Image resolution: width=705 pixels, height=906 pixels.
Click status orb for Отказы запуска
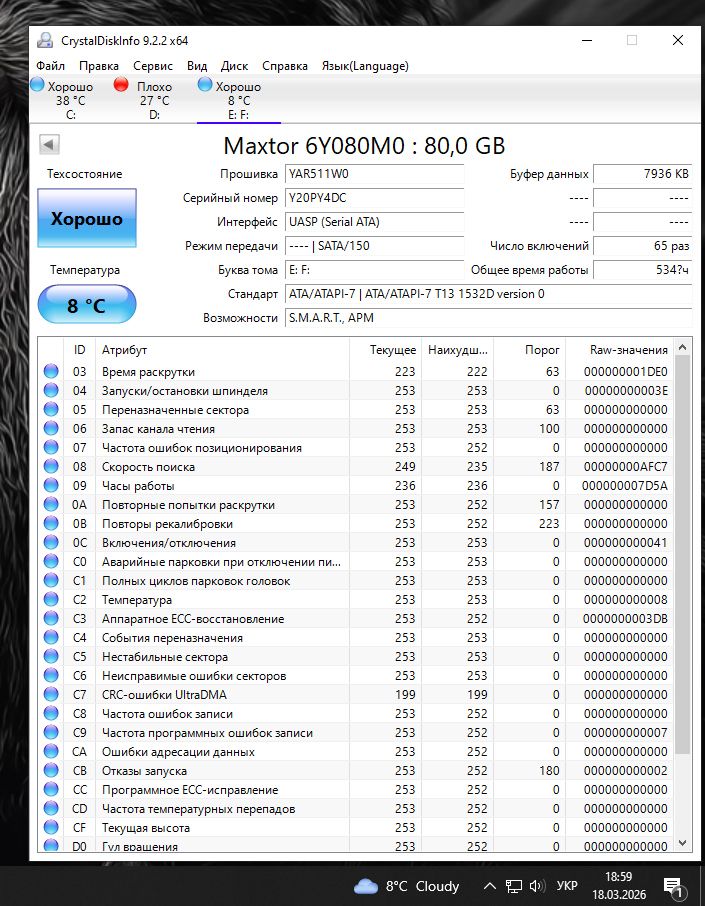pyautogui.click(x=51, y=770)
